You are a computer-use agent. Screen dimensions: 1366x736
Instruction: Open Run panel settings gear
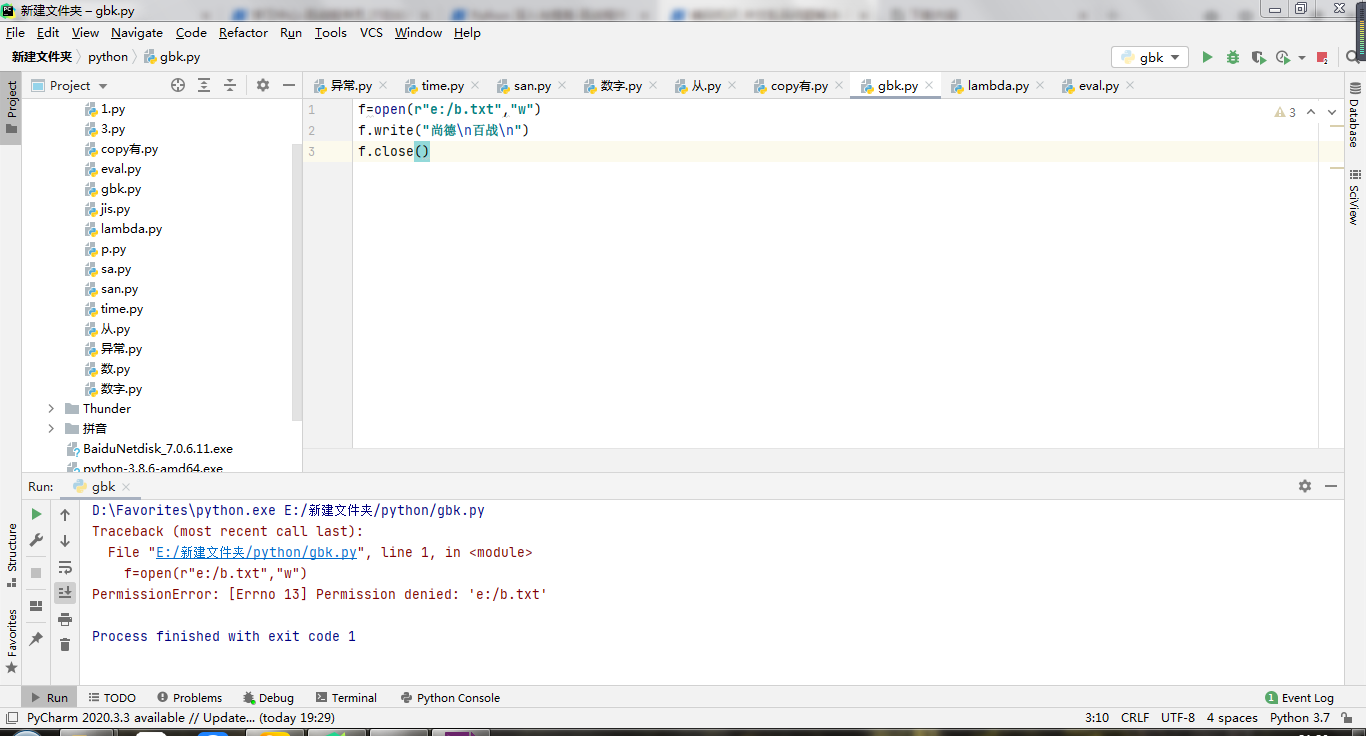[1305, 486]
